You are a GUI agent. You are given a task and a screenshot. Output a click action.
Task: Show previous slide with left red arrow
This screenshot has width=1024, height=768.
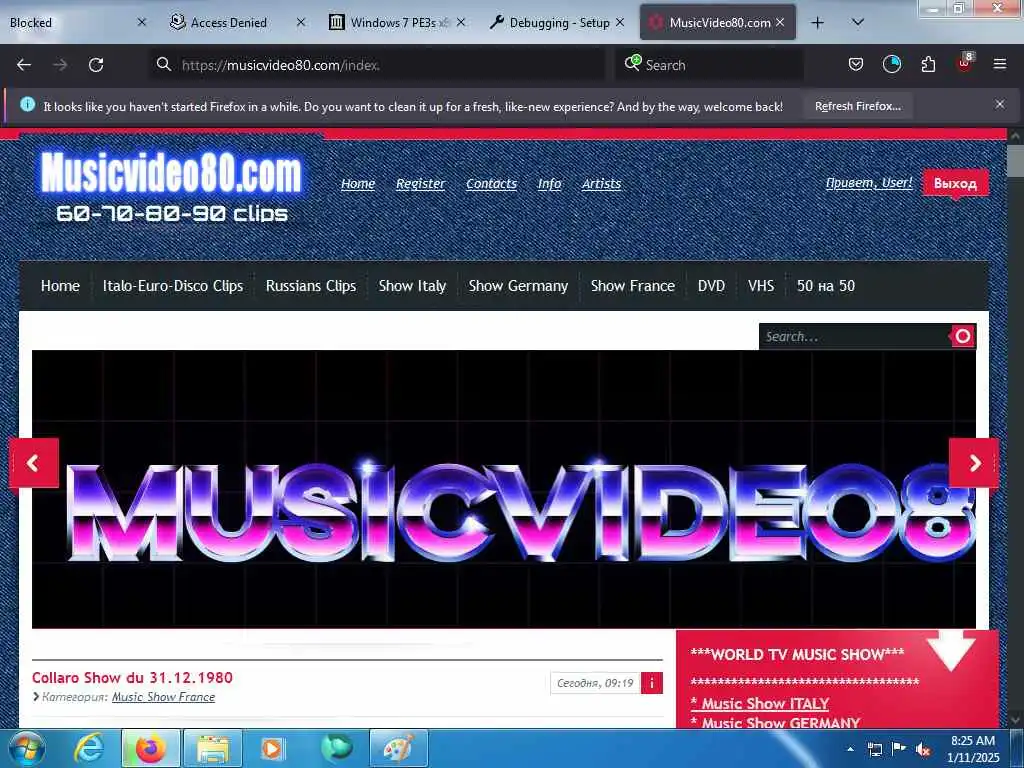point(33,463)
